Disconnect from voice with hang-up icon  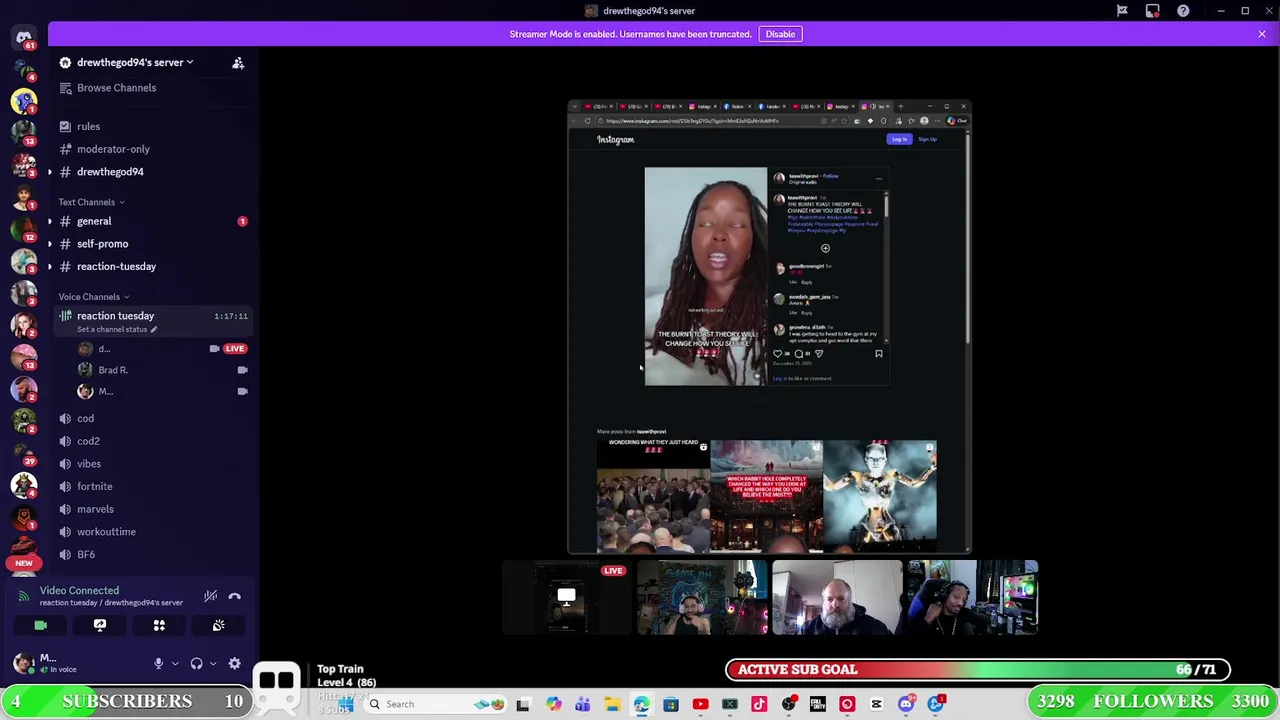click(235, 596)
